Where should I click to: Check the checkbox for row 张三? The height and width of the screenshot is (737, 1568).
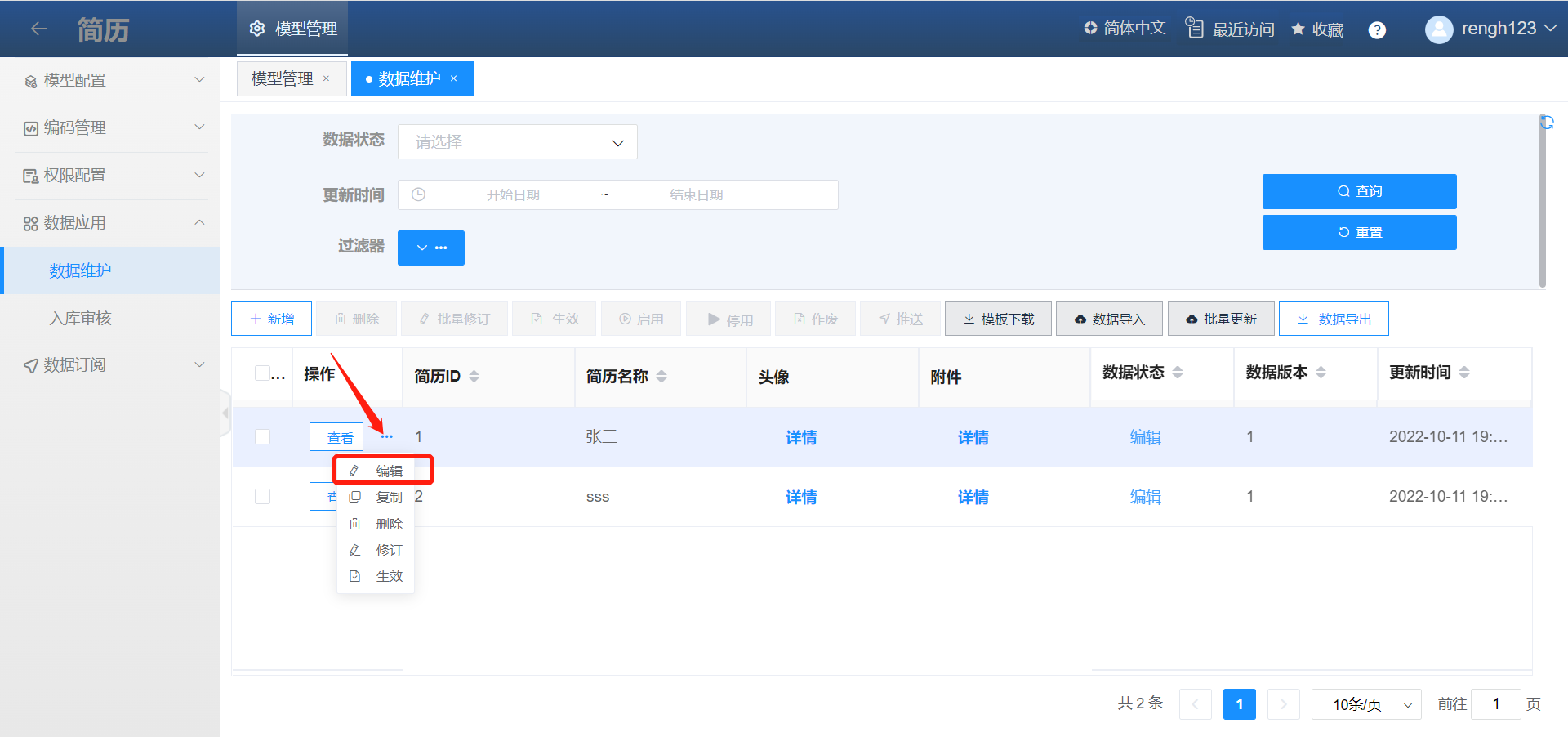(x=262, y=436)
